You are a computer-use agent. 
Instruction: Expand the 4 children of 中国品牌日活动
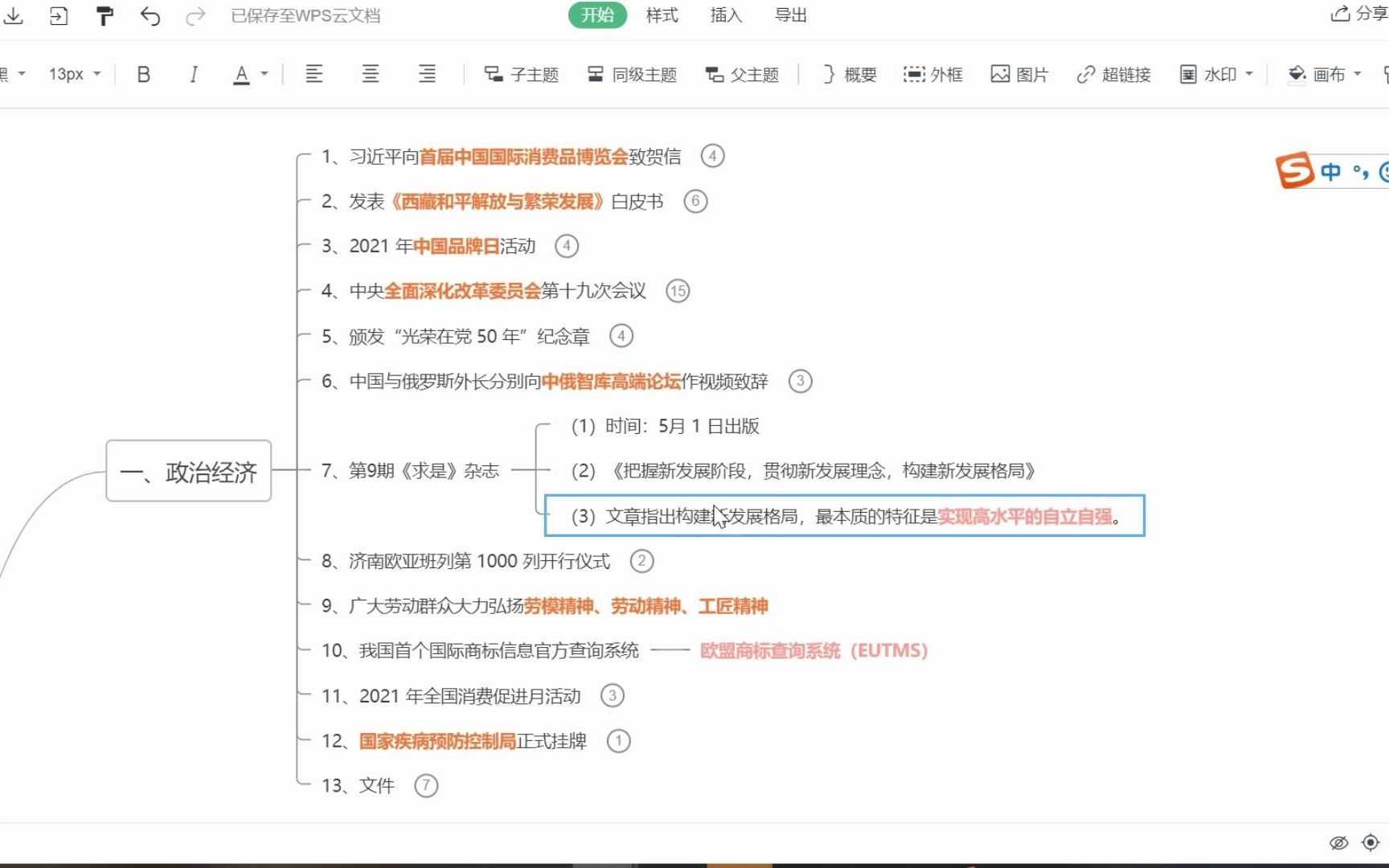[567, 246]
